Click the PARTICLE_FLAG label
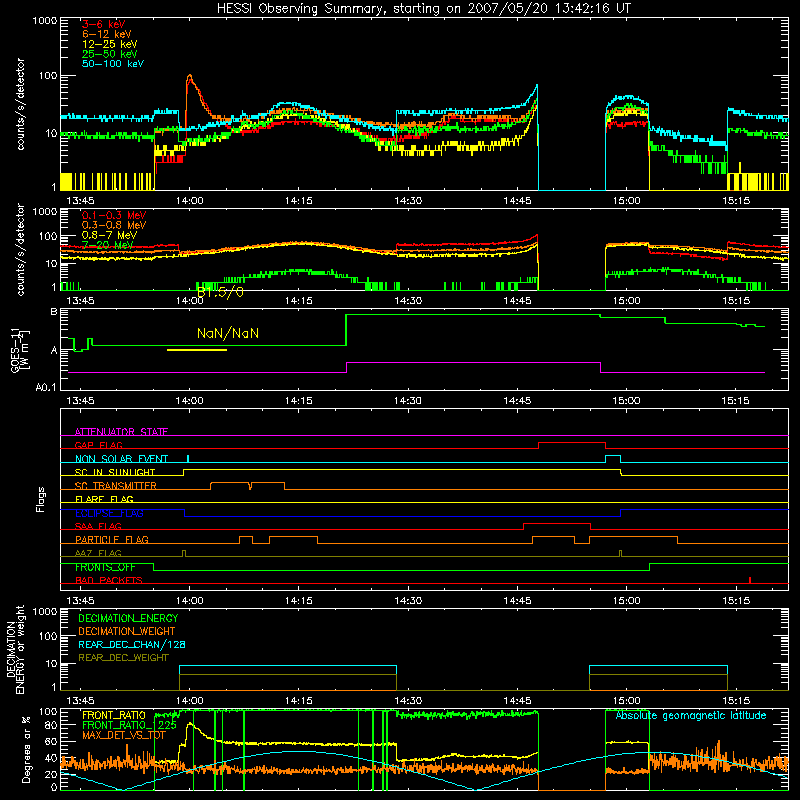 tap(112, 539)
